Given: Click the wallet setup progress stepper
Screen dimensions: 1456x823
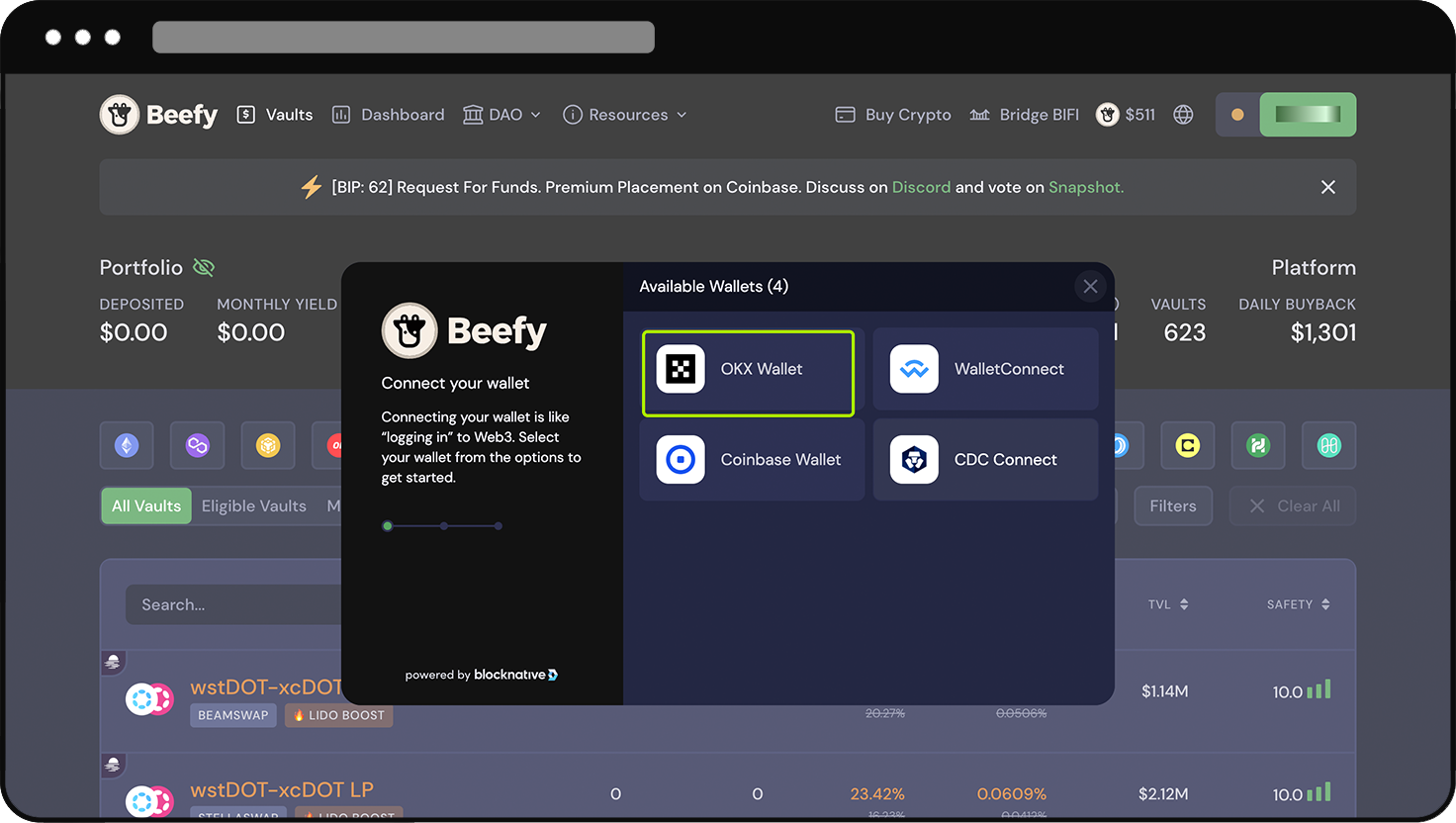Looking at the screenshot, I should click(x=443, y=526).
